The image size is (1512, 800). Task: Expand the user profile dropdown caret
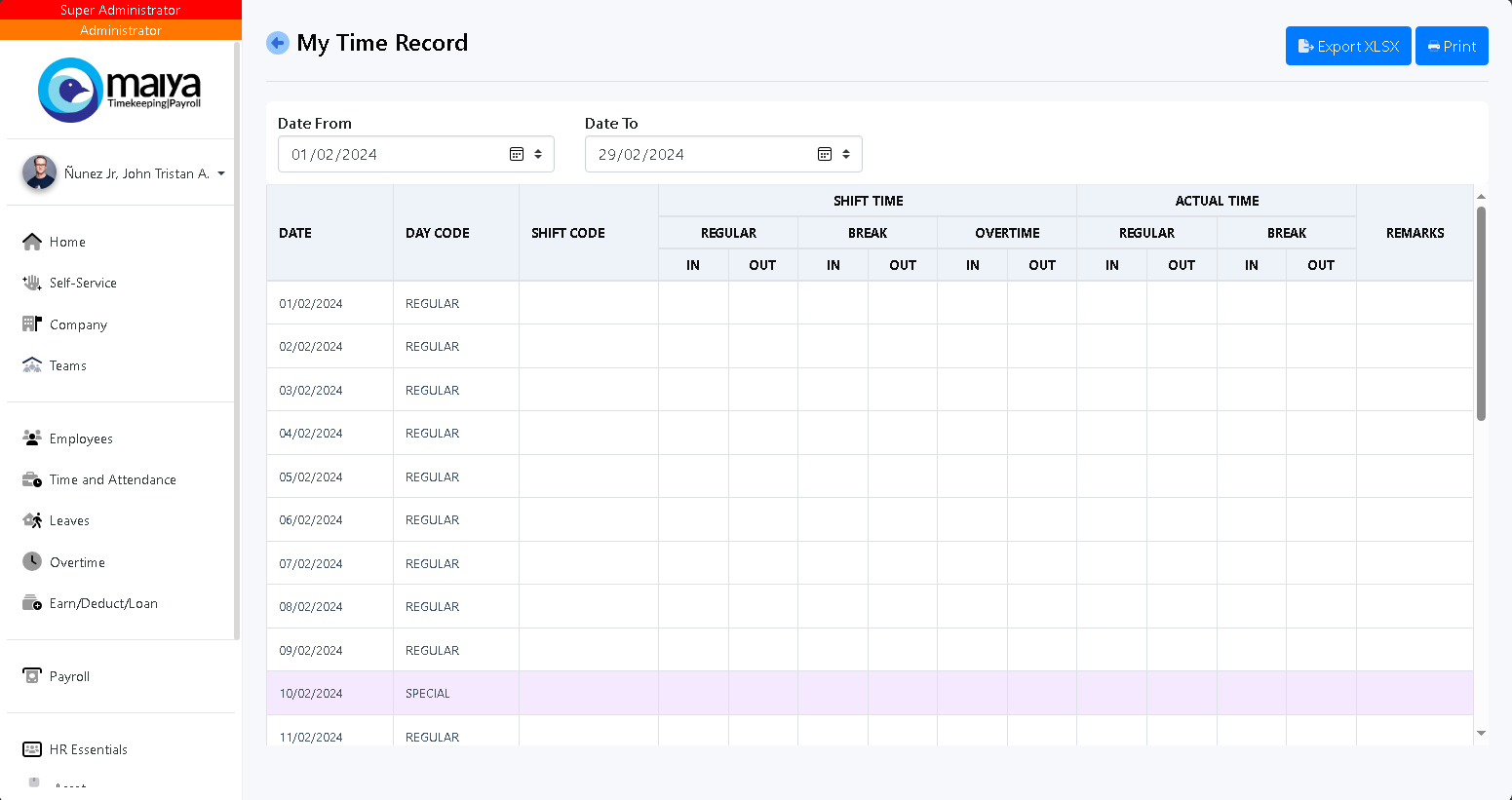pyautogui.click(x=221, y=173)
